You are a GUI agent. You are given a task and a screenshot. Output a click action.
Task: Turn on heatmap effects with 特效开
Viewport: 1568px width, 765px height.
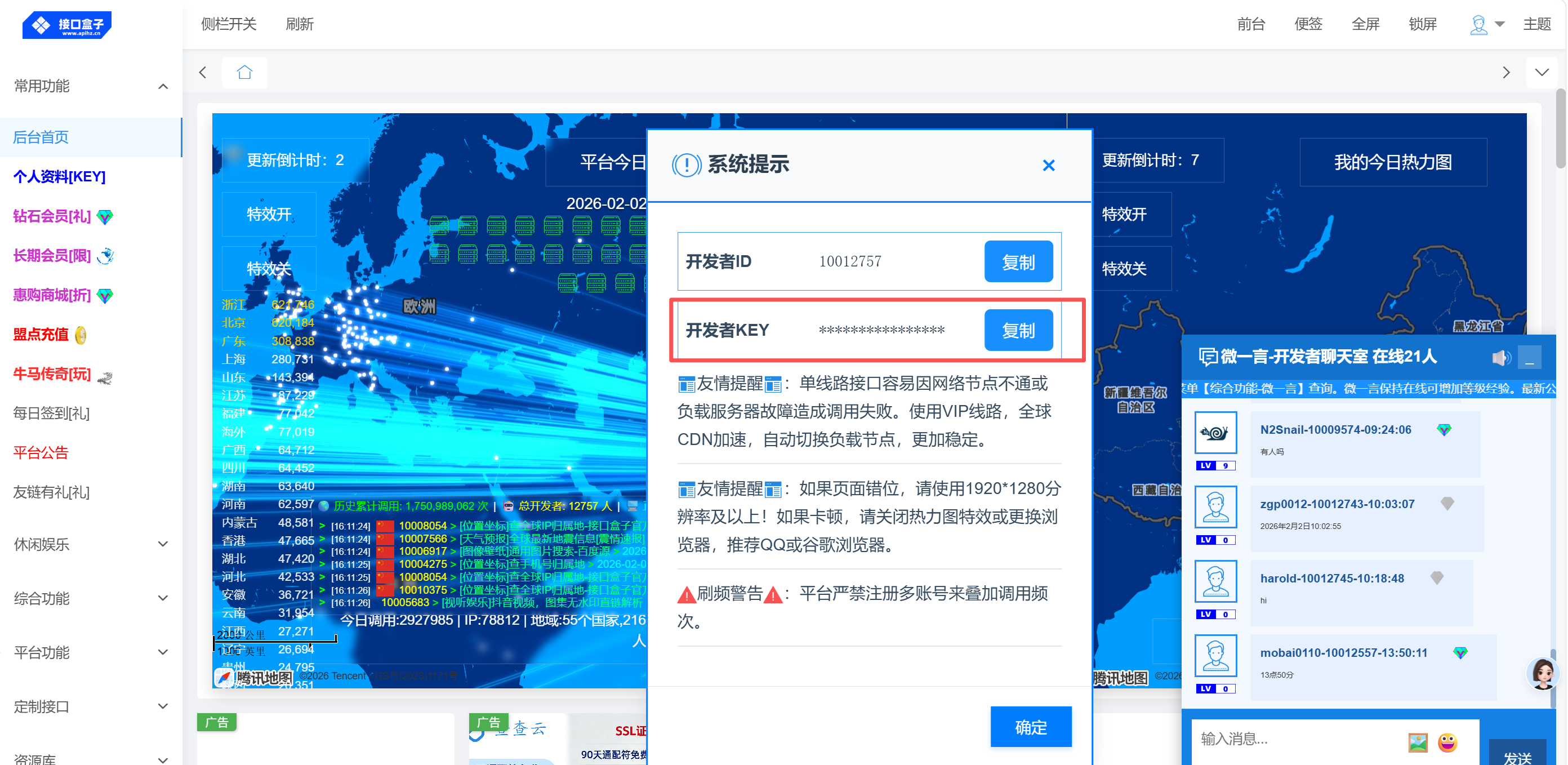(x=269, y=214)
